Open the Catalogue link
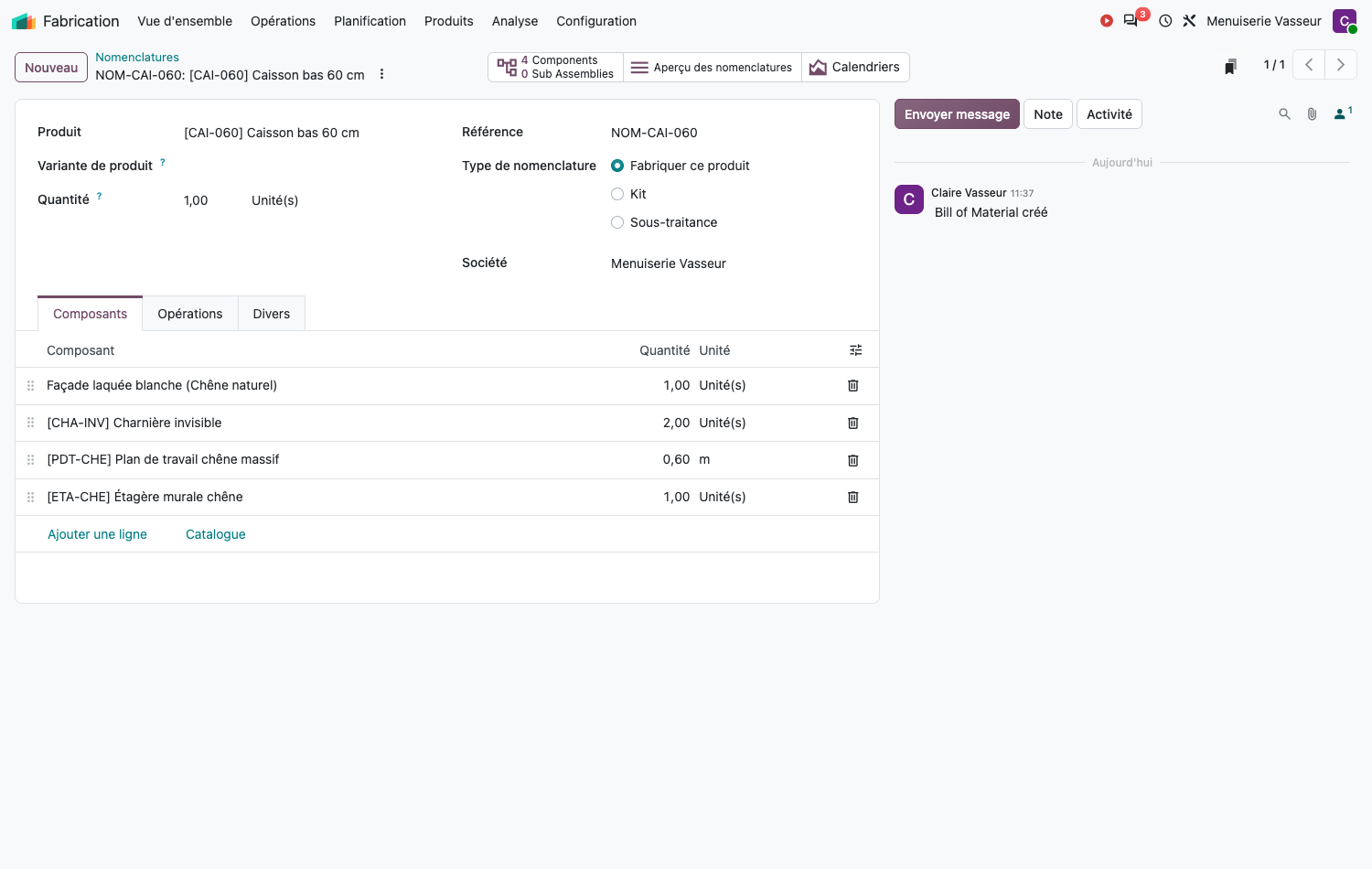Image resolution: width=1372 pixels, height=869 pixels. [x=216, y=534]
